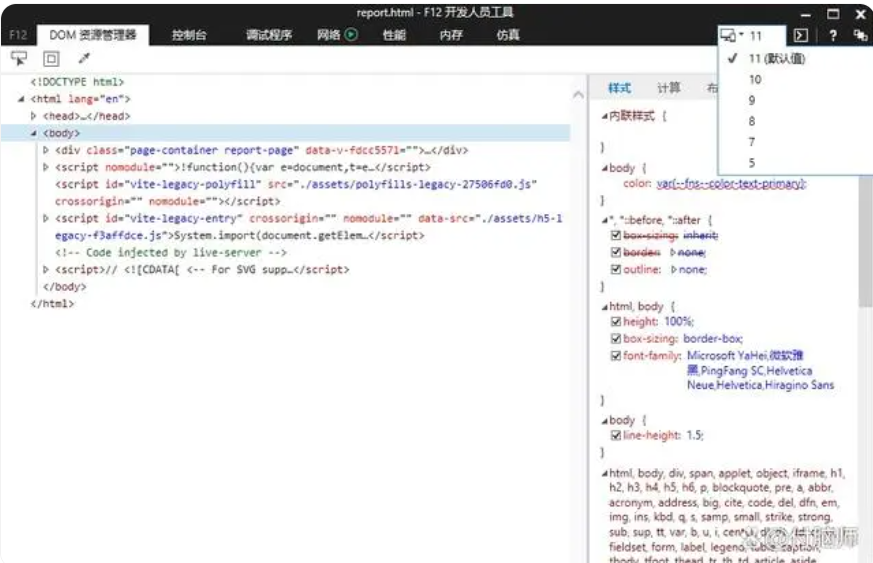Toggle the height: 100% checkbox
This screenshot has height=563, width=873.
pos(616,321)
